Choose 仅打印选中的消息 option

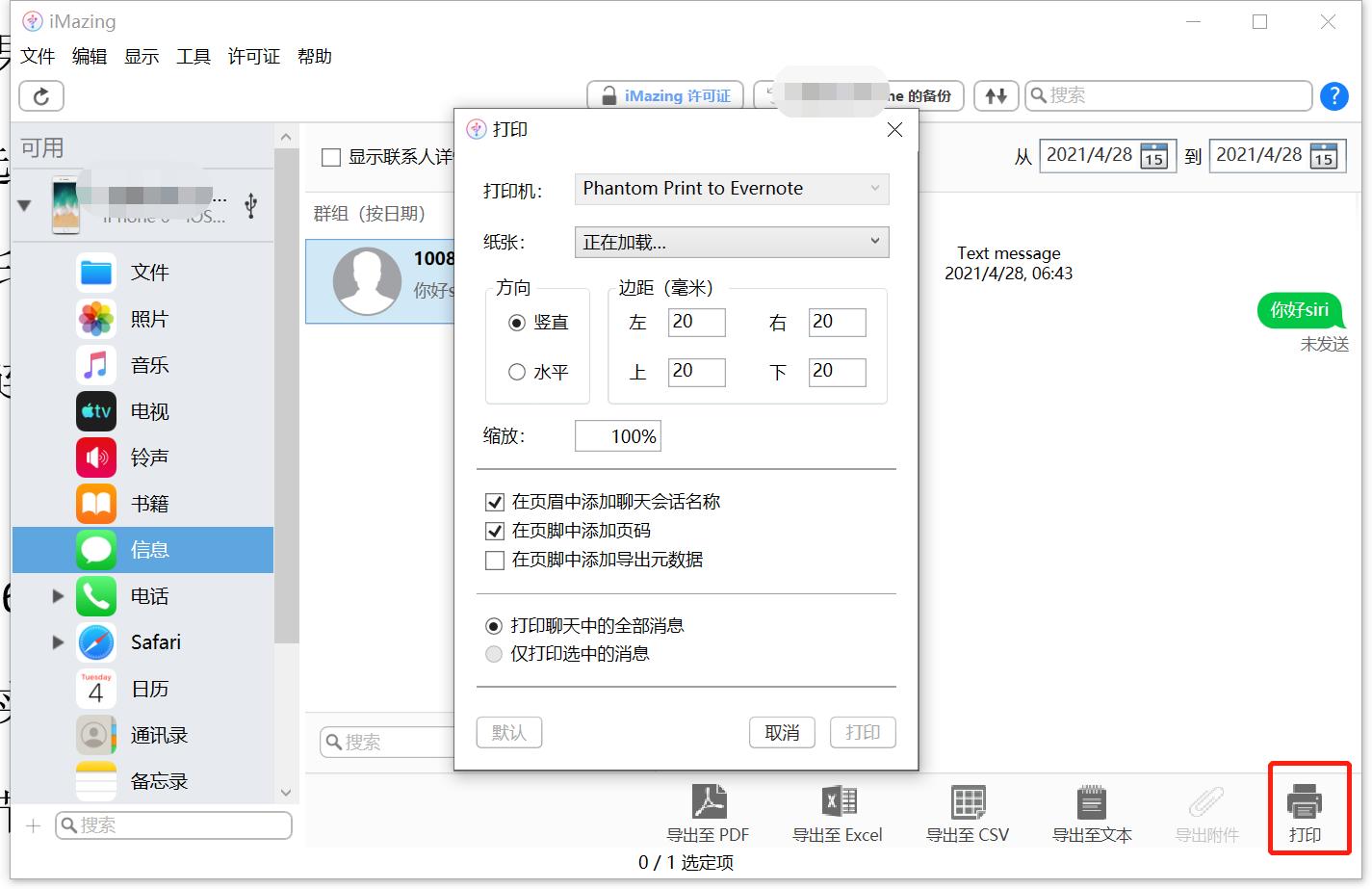point(492,654)
